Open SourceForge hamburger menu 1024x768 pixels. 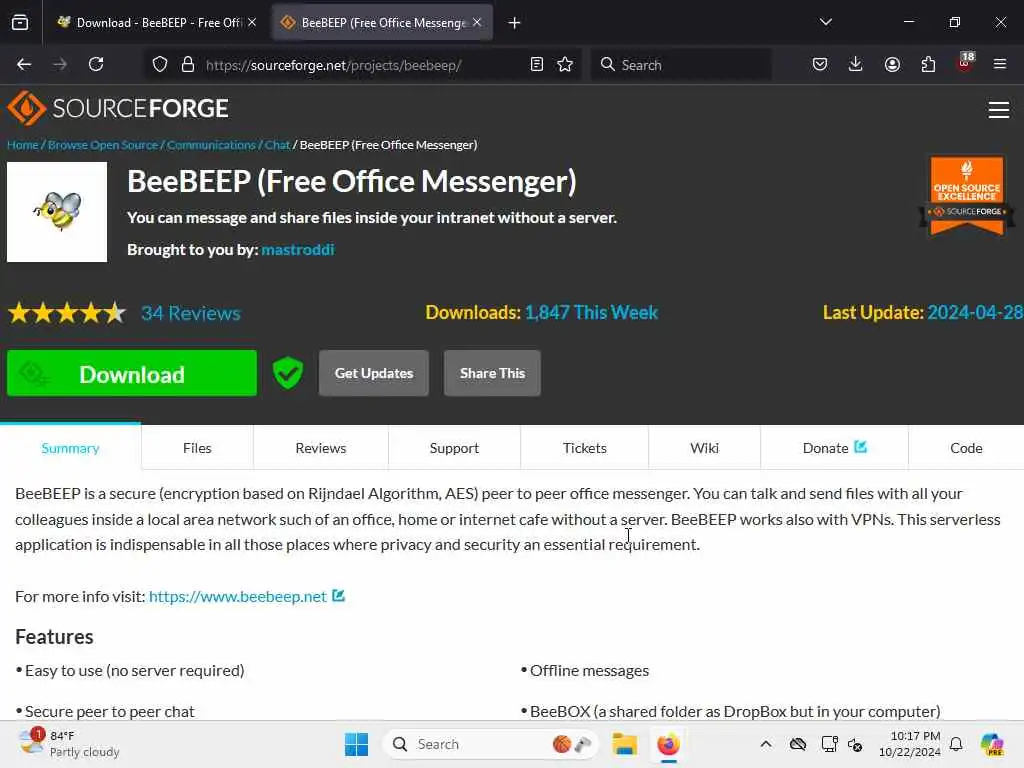tap(999, 110)
